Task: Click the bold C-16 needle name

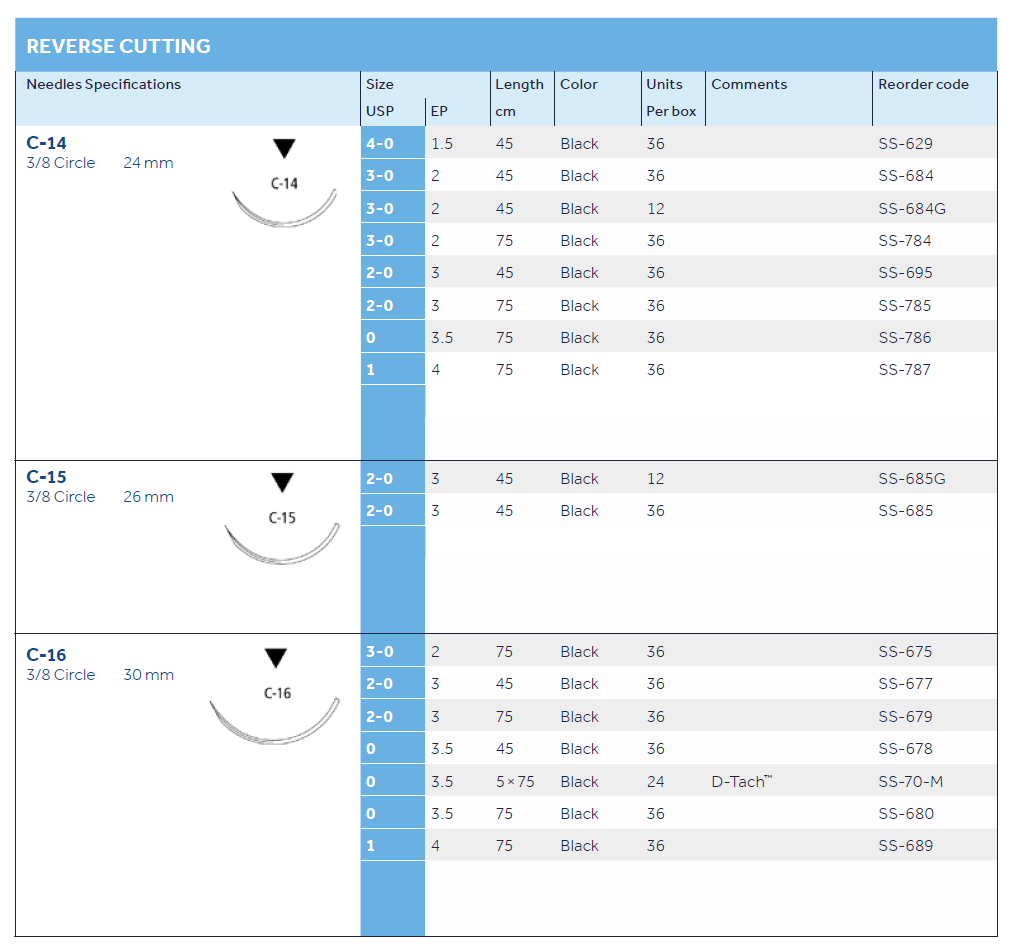Action: coord(46,655)
